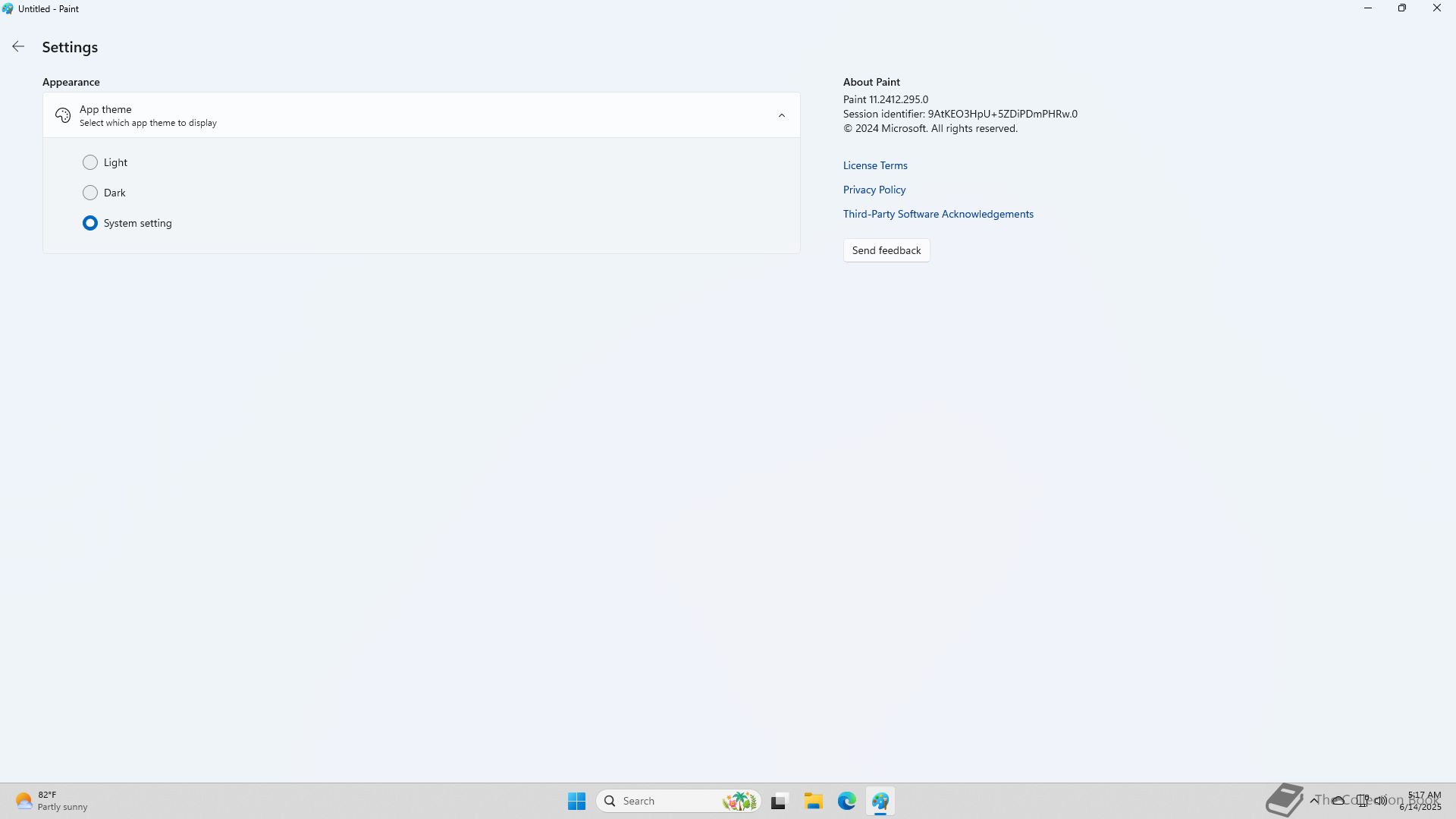Open the weather widget showing 82°F
1456x819 pixels.
point(52,801)
